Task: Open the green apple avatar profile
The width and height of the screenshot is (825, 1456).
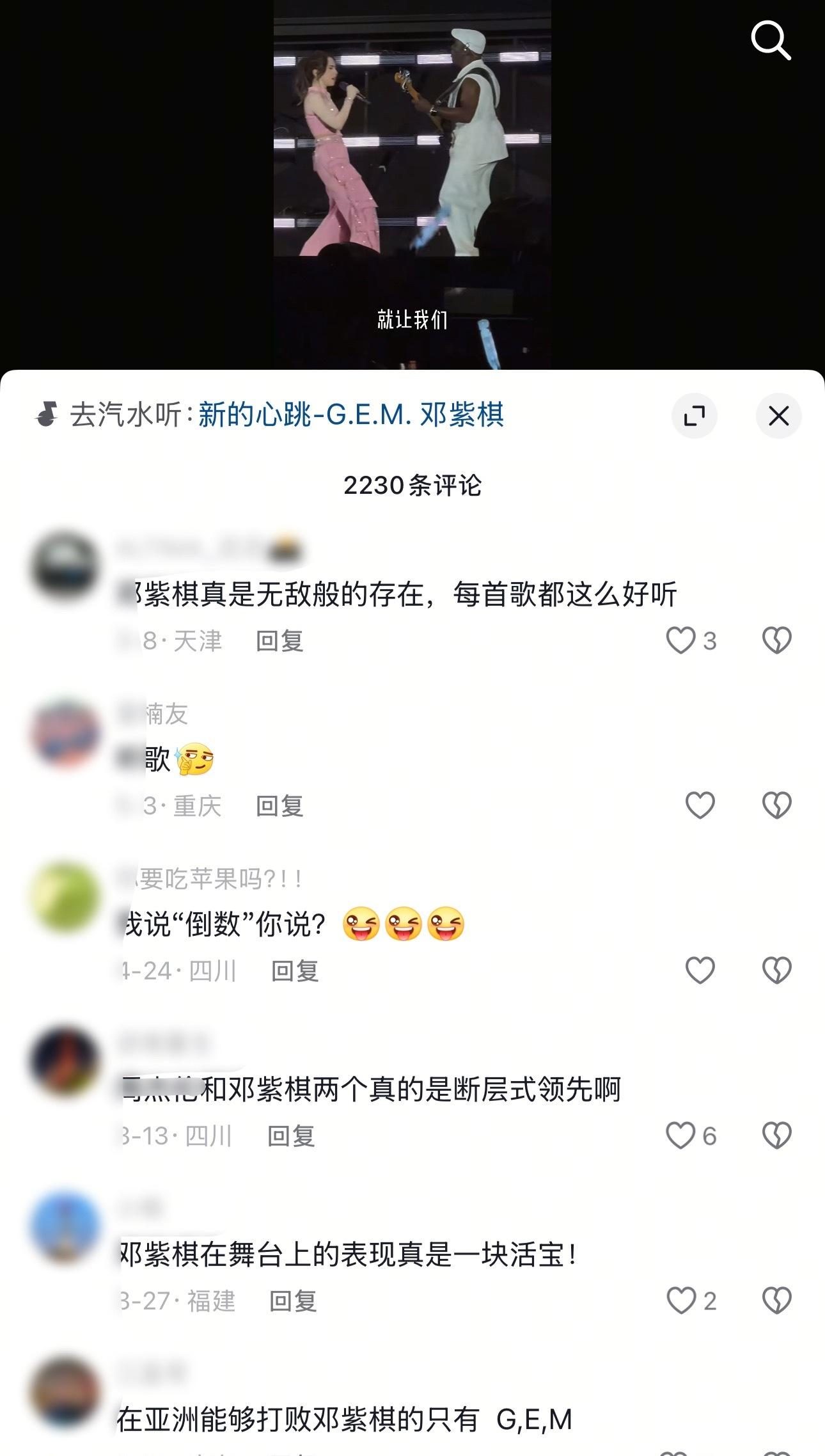Action: 65,896
